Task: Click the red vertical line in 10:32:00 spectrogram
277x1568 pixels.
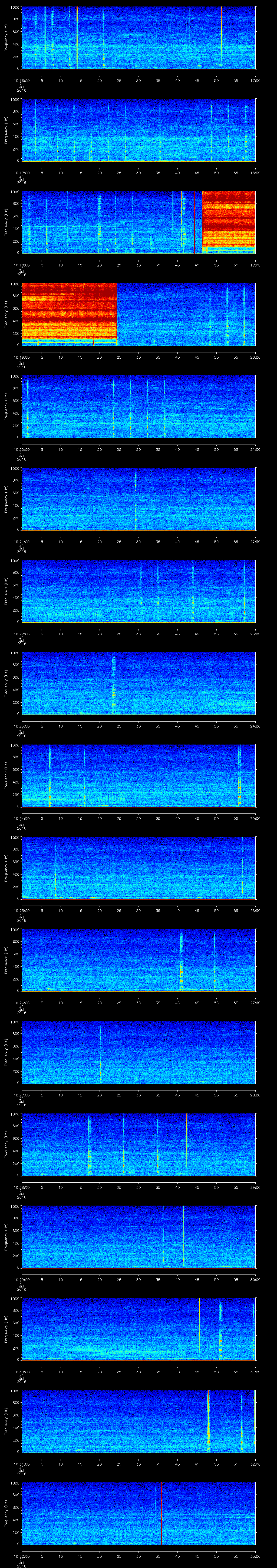Action: pos(161,1514)
